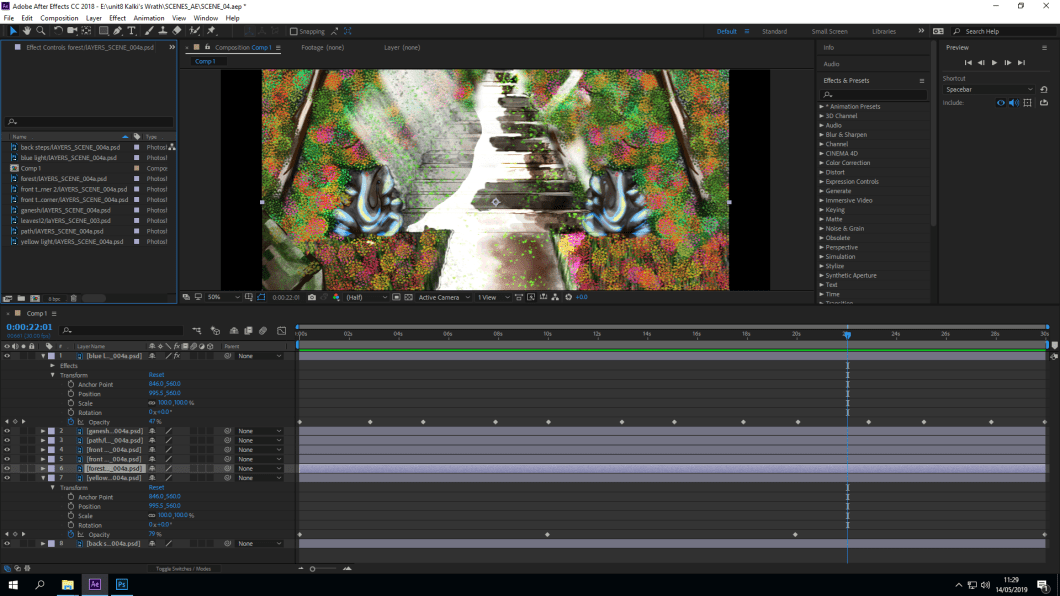
Task: Select the Zoom tool magnifier
Action: [x=41, y=31]
